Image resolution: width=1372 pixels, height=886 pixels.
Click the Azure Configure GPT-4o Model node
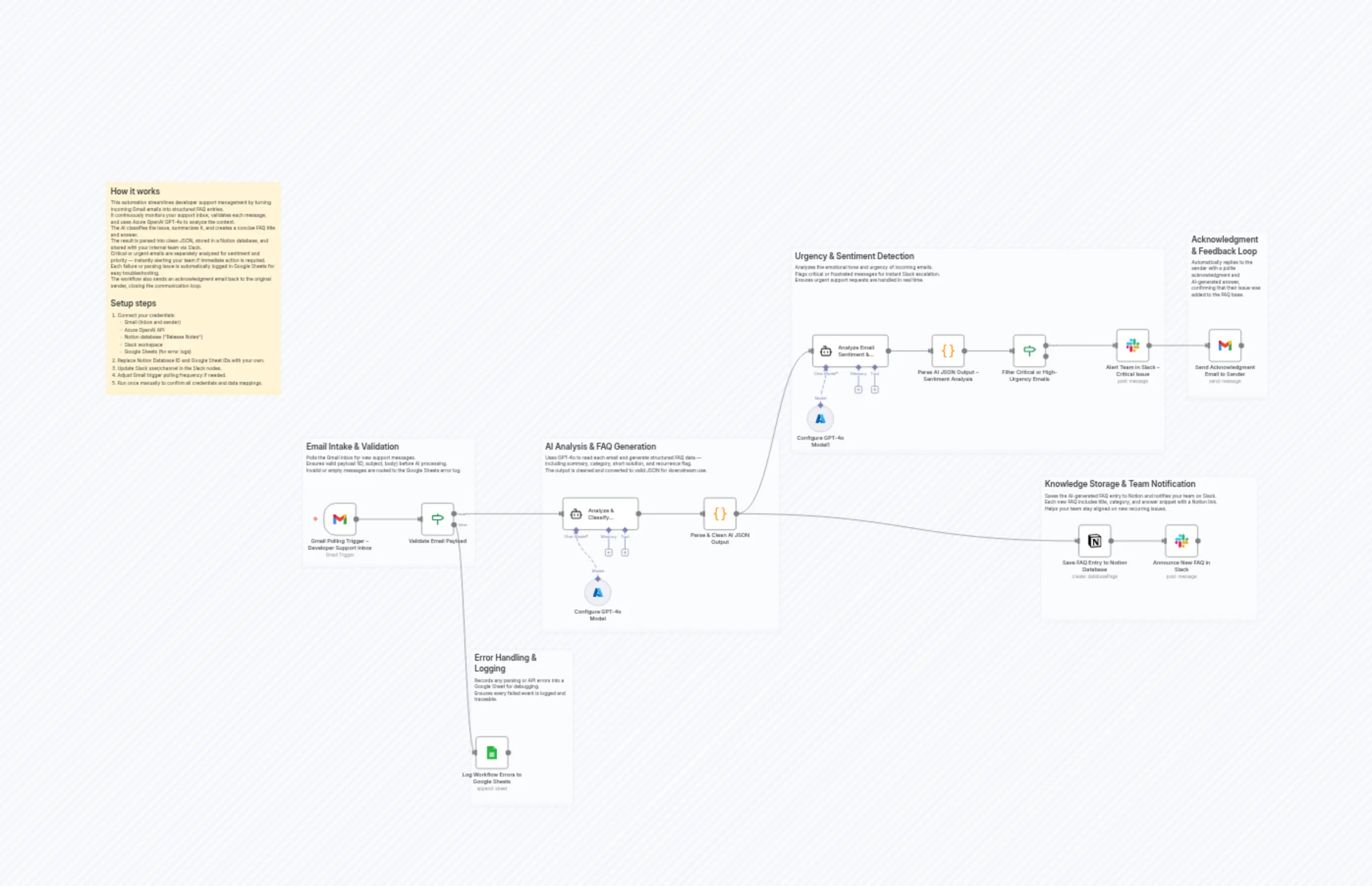(598, 591)
